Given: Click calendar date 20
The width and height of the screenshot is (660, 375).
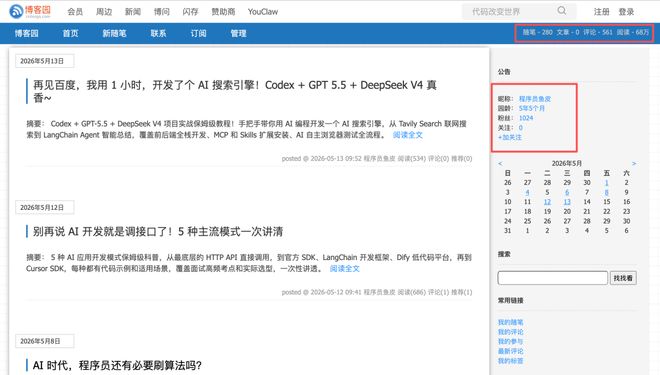Looking at the screenshot, I should (567, 212).
